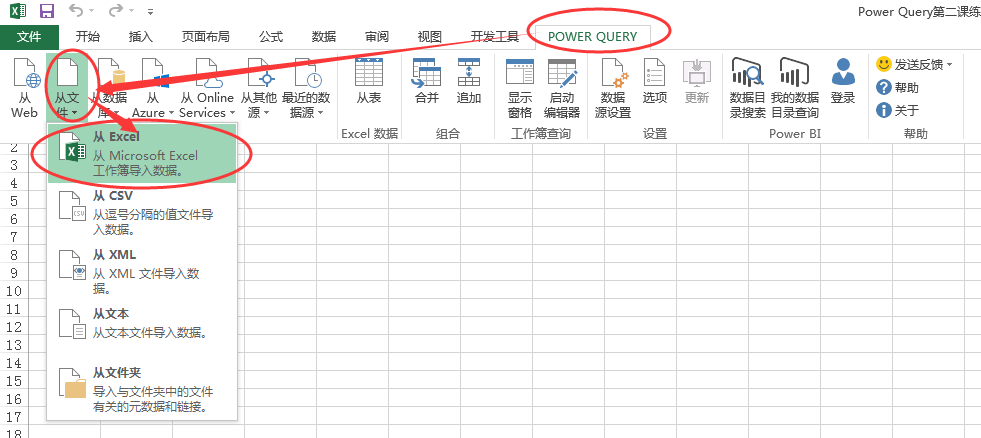Select row 10 header

14,291
